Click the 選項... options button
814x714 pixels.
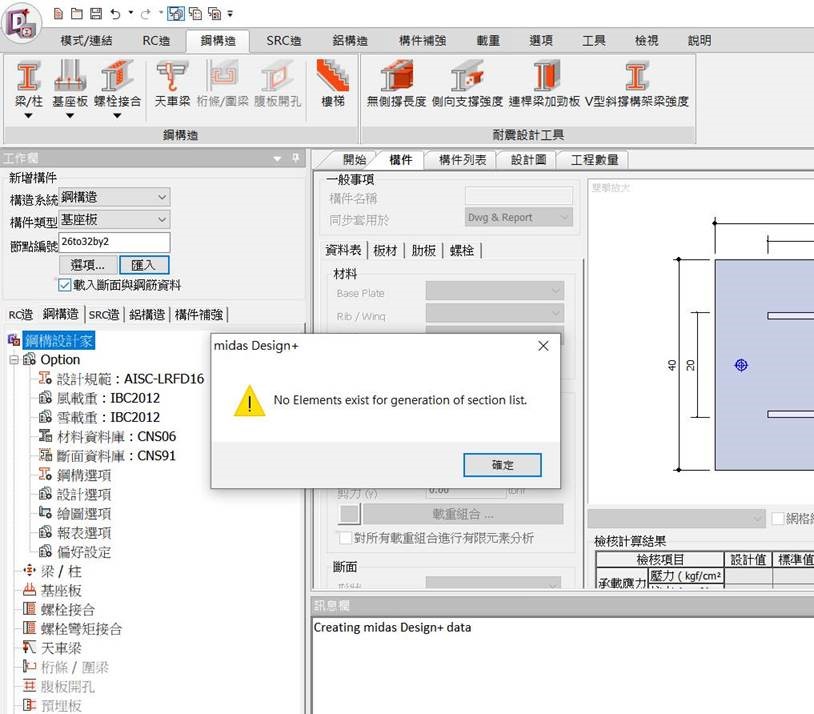(88, 265)
